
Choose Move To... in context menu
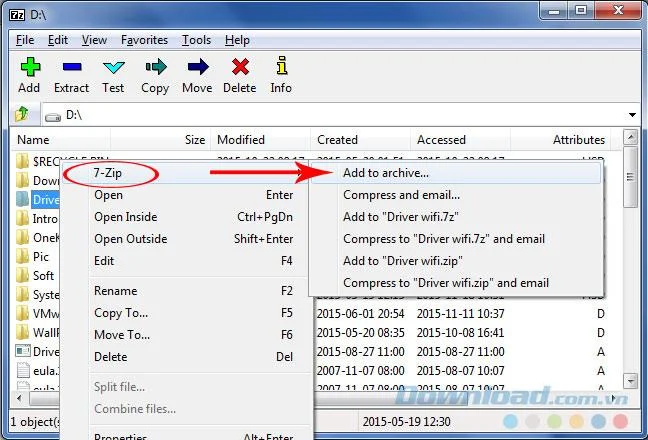pyautogui.click(x=185, y=334)
